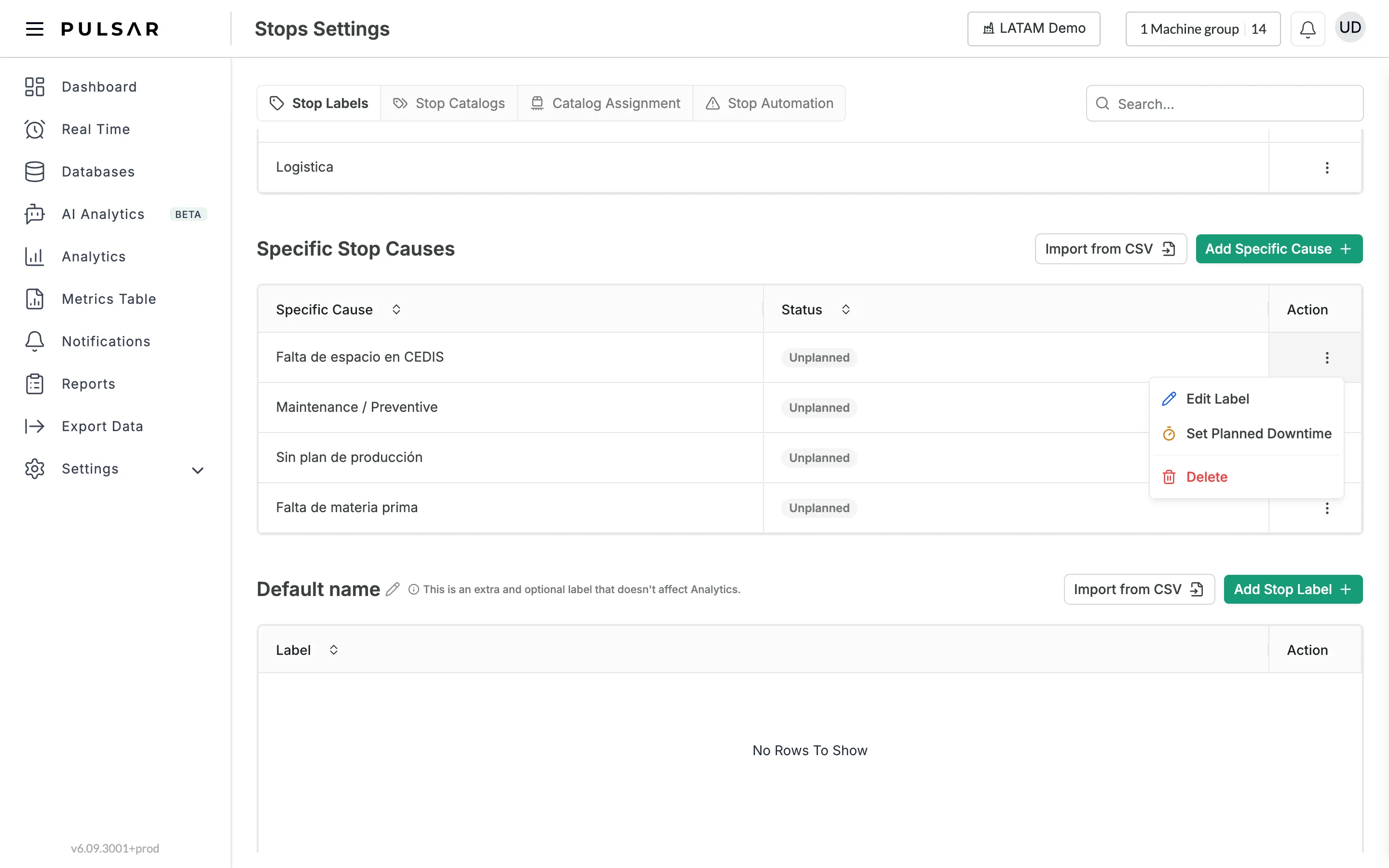Click the PULSAR logo
This screenshot has height=868, width=1389.
[x=110, y=29]
